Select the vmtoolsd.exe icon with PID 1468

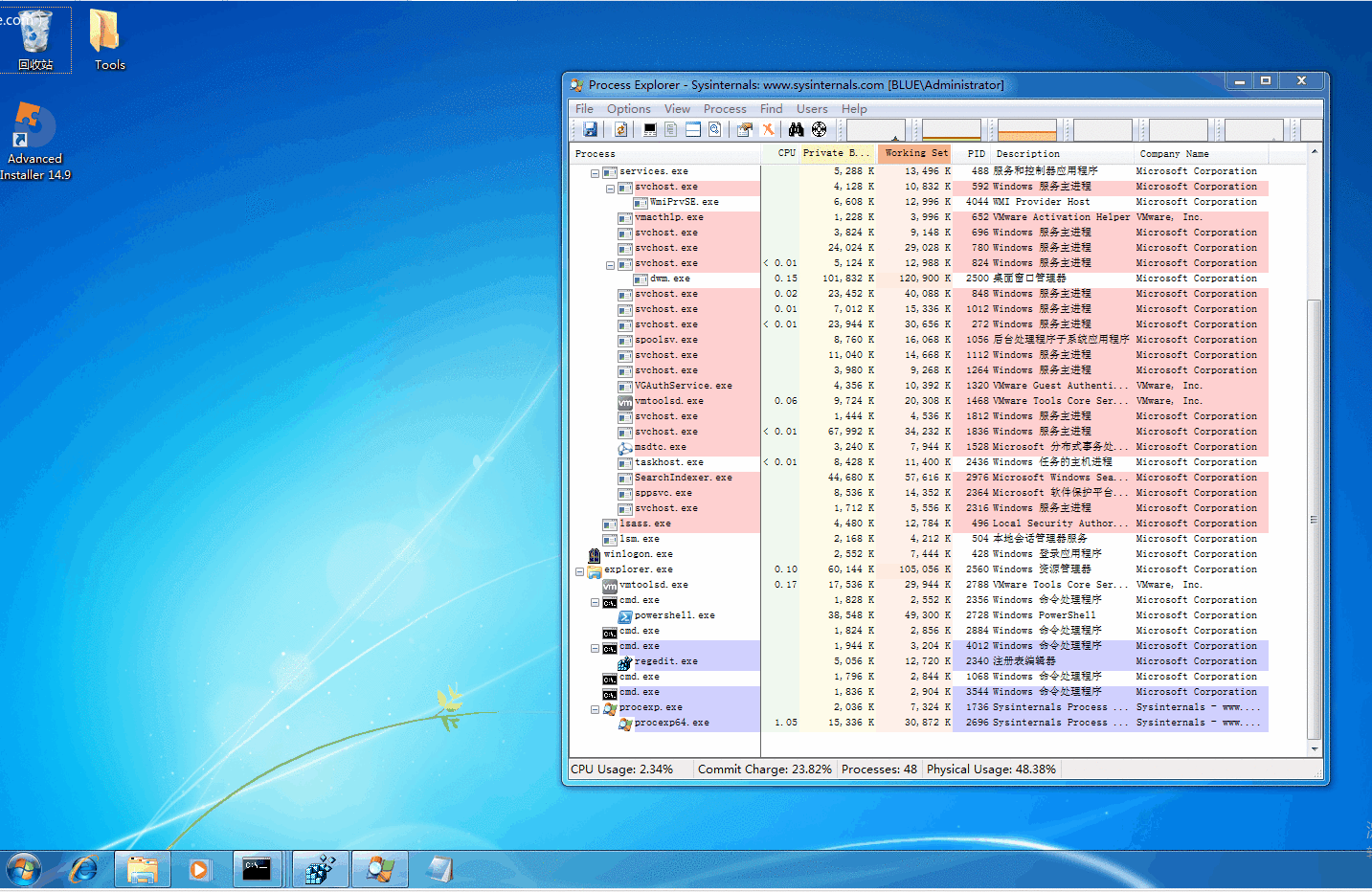point(625,401)
